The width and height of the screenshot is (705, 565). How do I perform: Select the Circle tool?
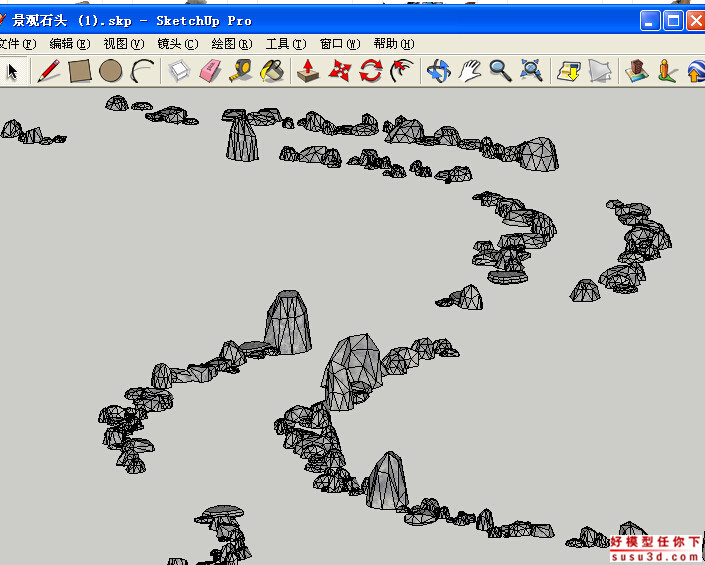tap(111, 71)
